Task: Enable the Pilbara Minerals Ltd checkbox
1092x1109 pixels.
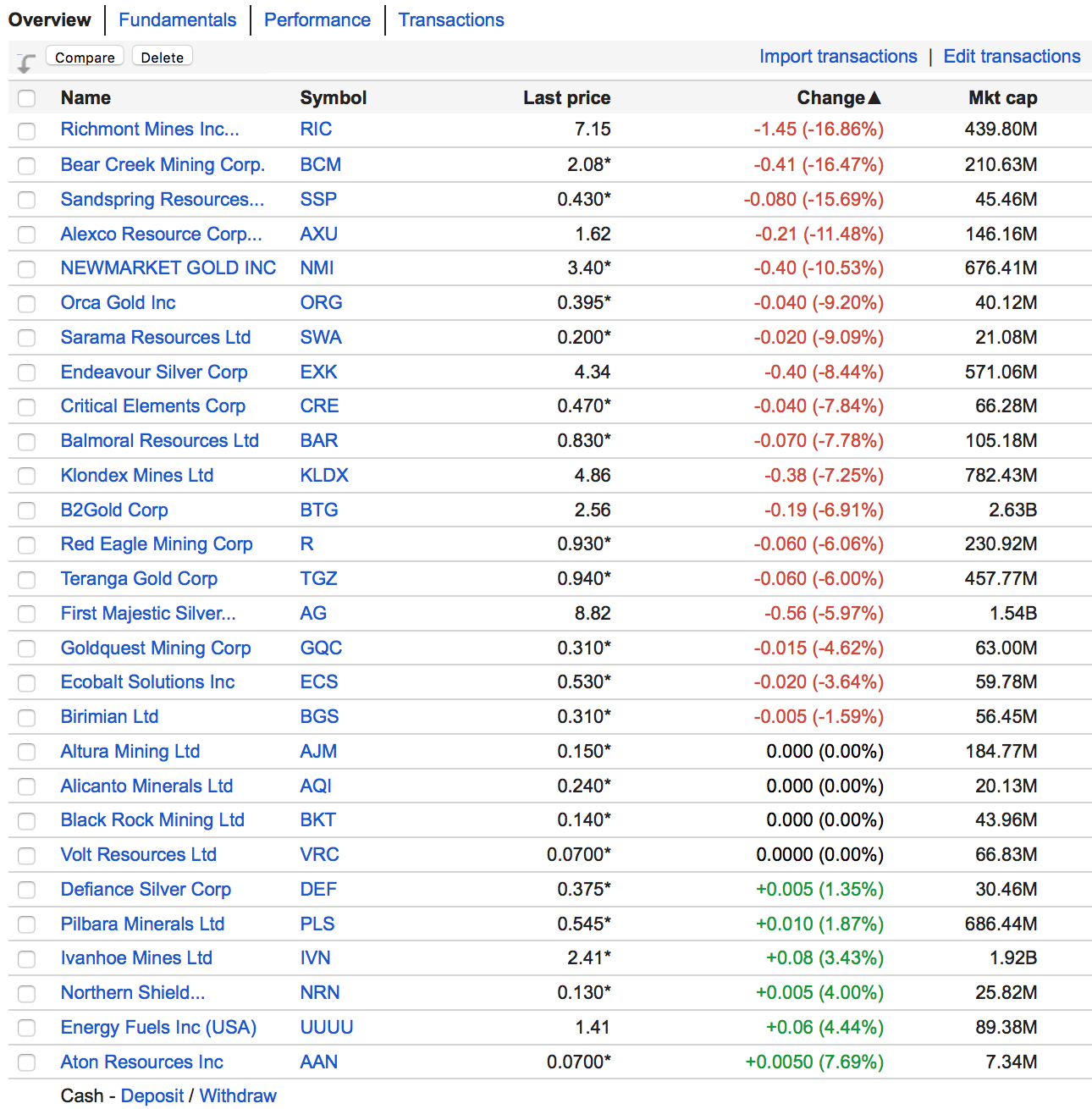Action: coord(27,924)
